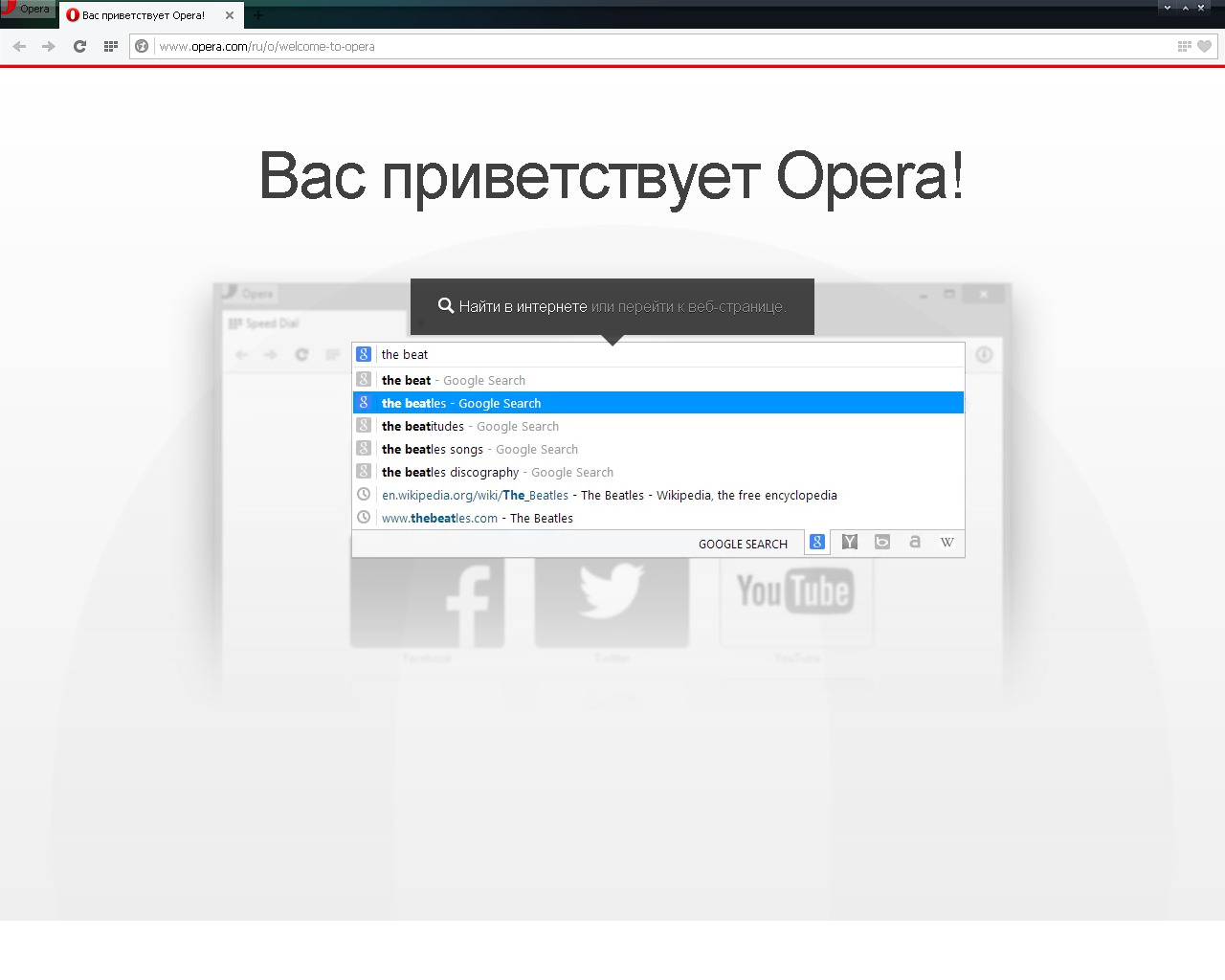This screenshot has width=1225, height=980.
Task: Select 'the beatitudes - Google Search' suggestion
Action: 658,426
